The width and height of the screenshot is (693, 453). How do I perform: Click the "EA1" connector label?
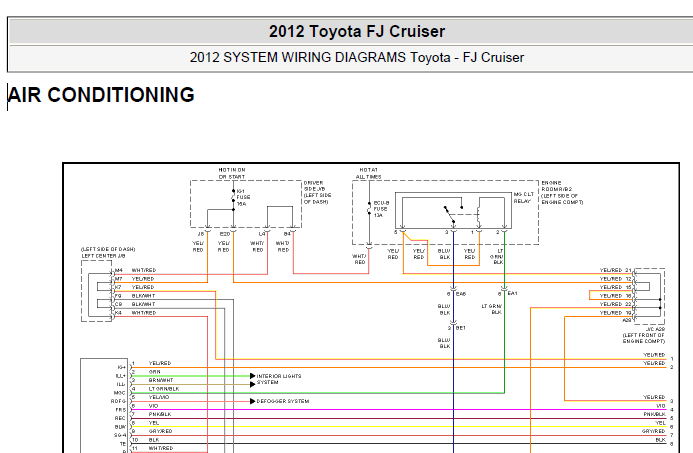tap(512, 293)
